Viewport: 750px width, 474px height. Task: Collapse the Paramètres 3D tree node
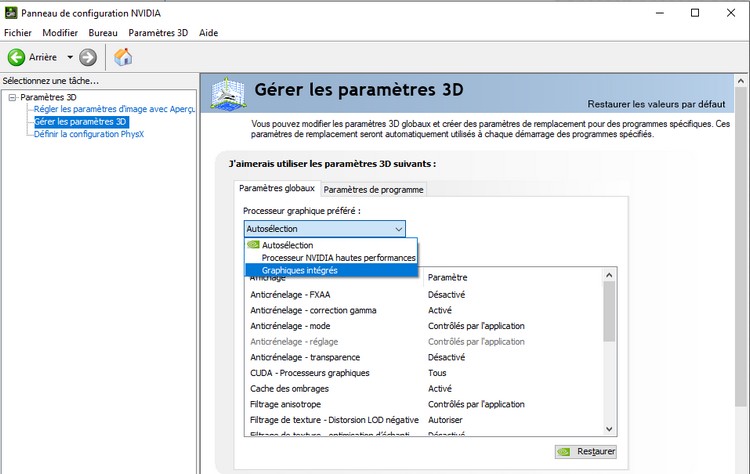point(12,97)
